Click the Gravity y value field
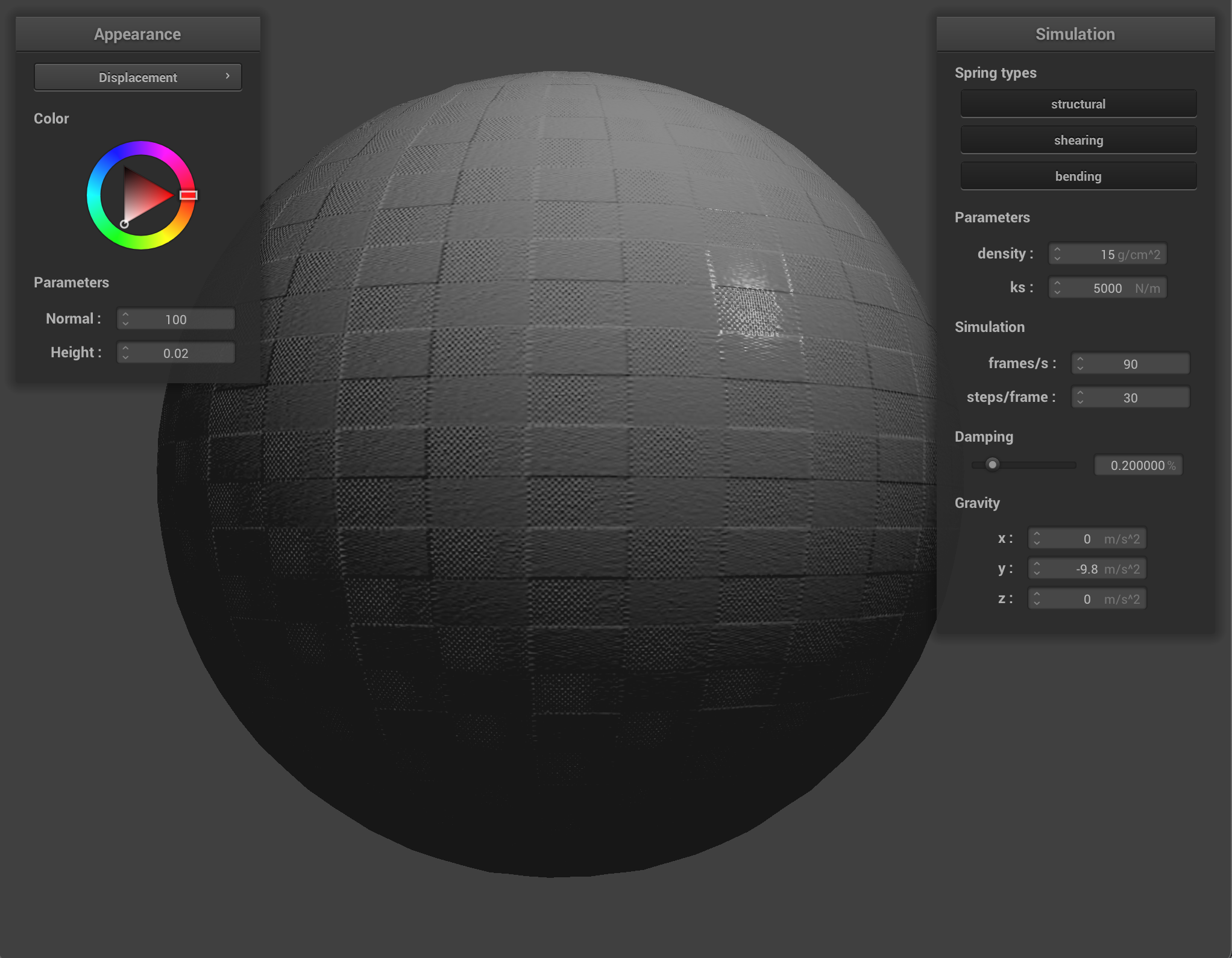Image resolution: width=1232 pixels, height=958 pixels. [1087, 569]
